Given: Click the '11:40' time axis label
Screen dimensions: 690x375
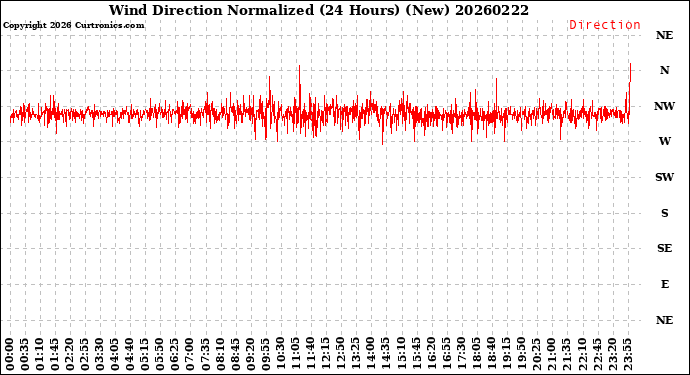Looking at the screenshot, I should tap(311, 354).
